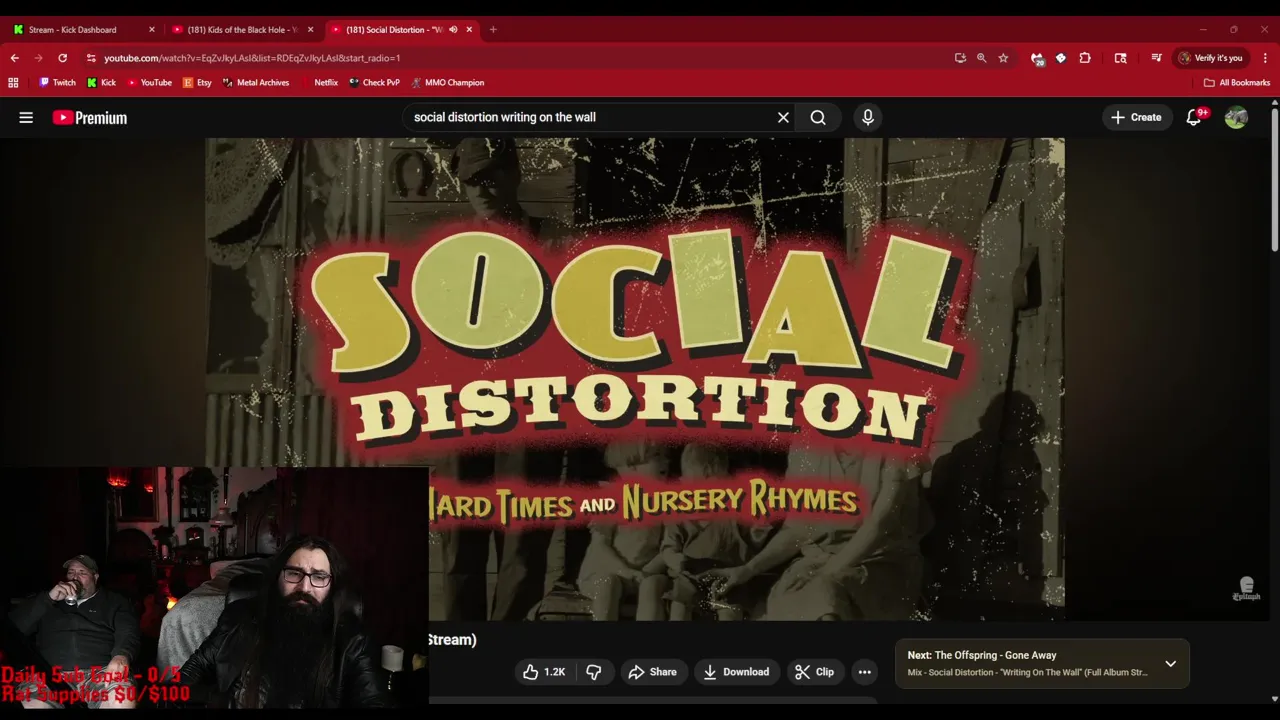Open the zoom magnifier in address bar
The width and height of the screenshot is (1280, 720).
click(x=981, y=58)
